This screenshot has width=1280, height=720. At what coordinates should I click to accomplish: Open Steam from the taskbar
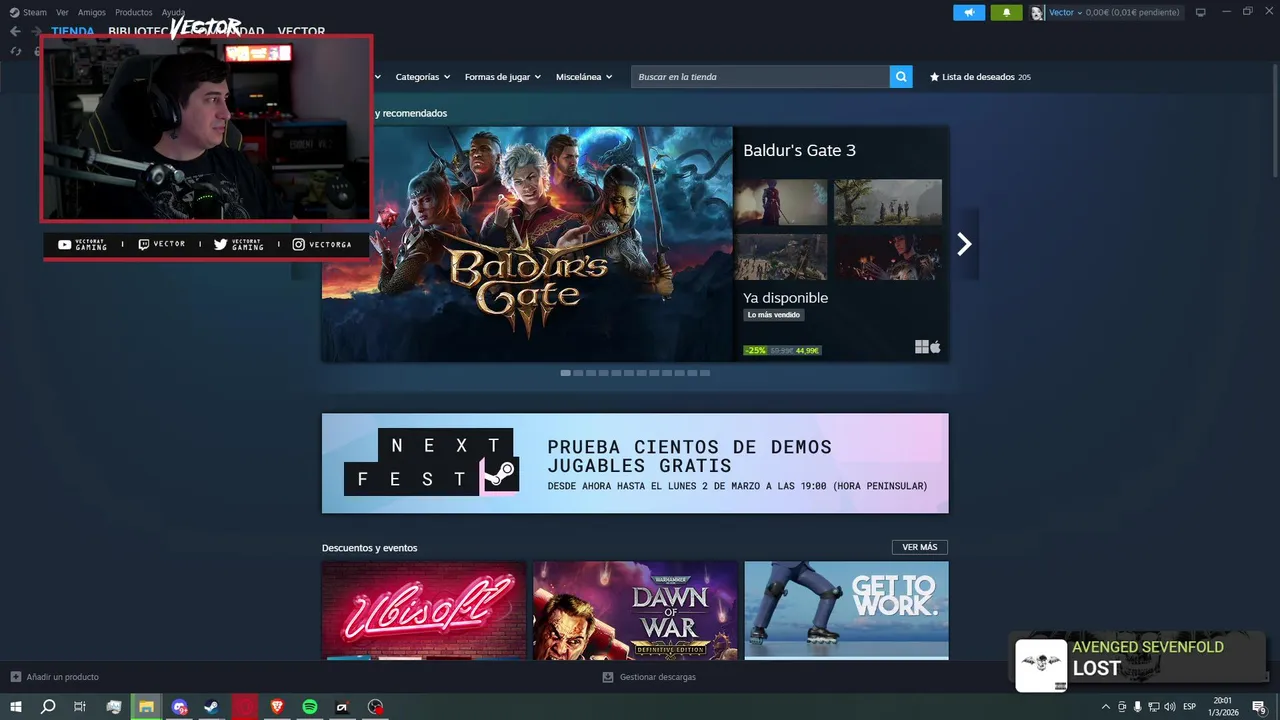point(212,707)
